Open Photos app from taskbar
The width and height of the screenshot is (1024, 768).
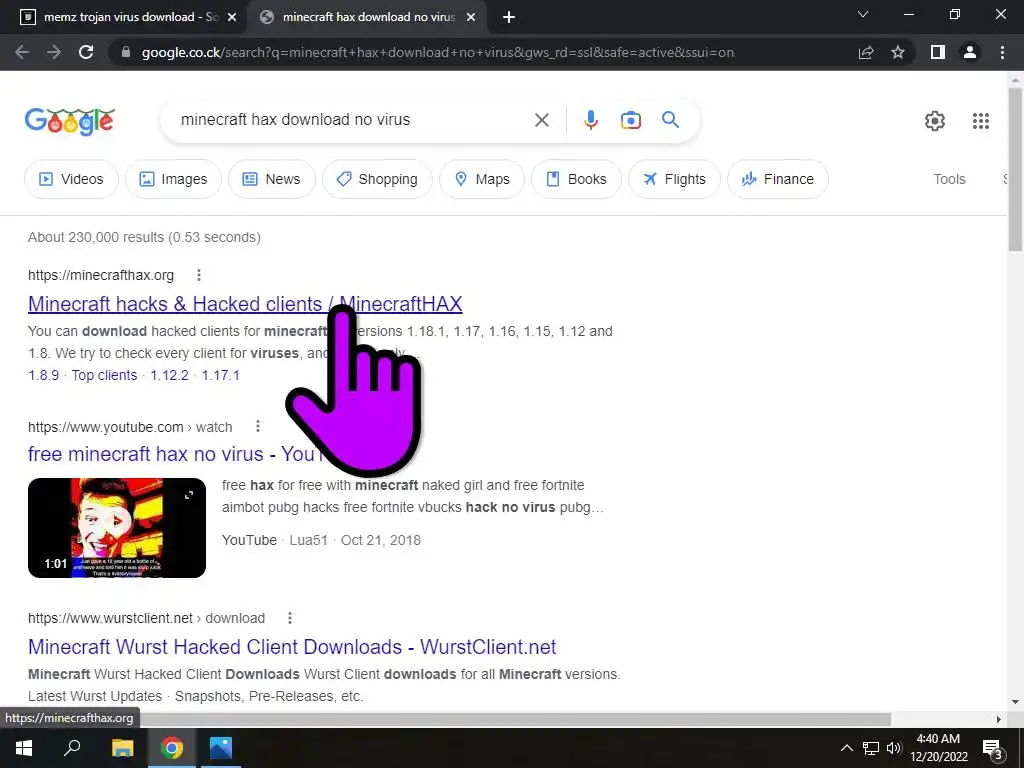pos(221,748)
